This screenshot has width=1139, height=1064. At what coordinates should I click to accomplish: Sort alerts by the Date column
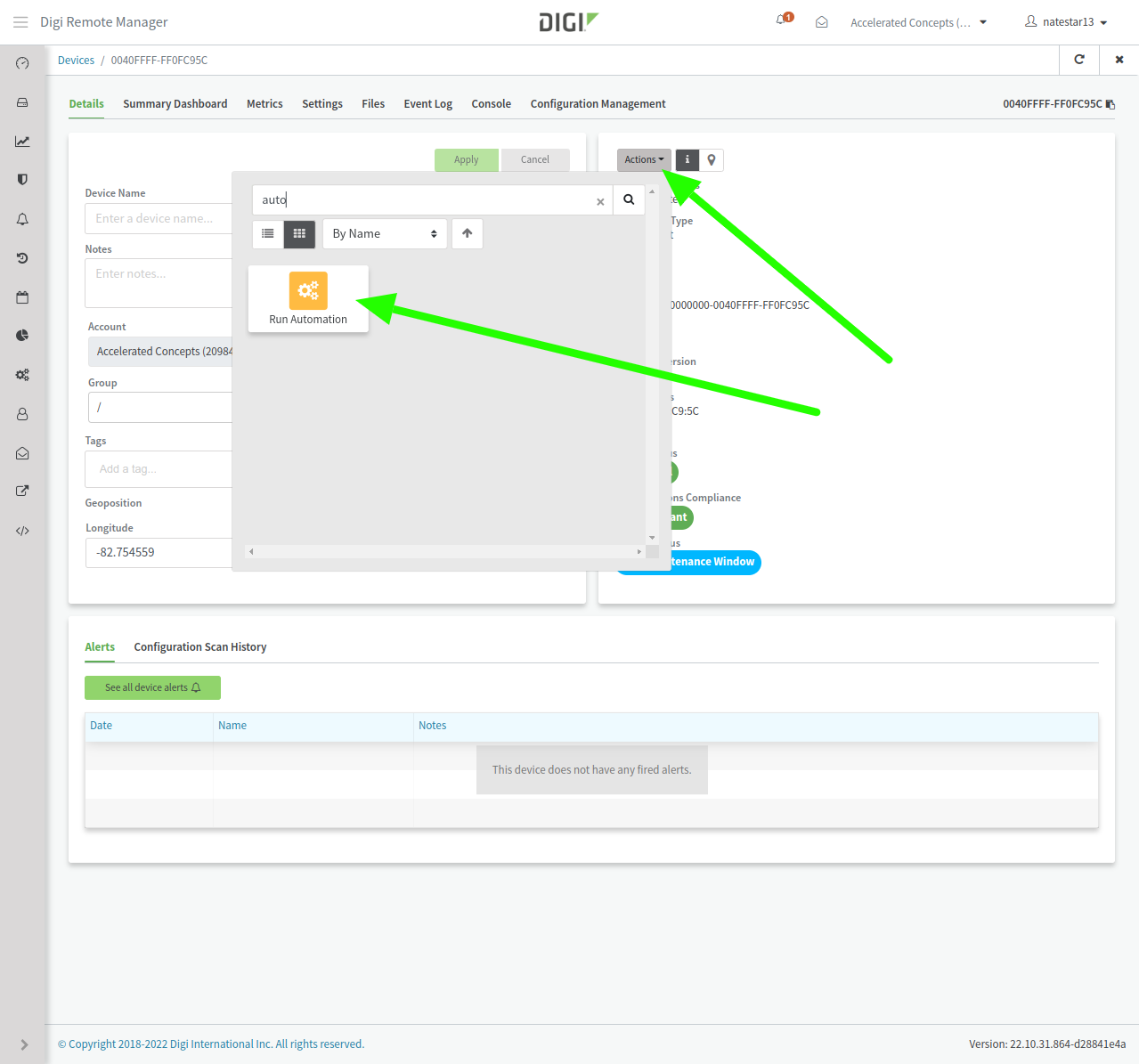tap(149, 726)
